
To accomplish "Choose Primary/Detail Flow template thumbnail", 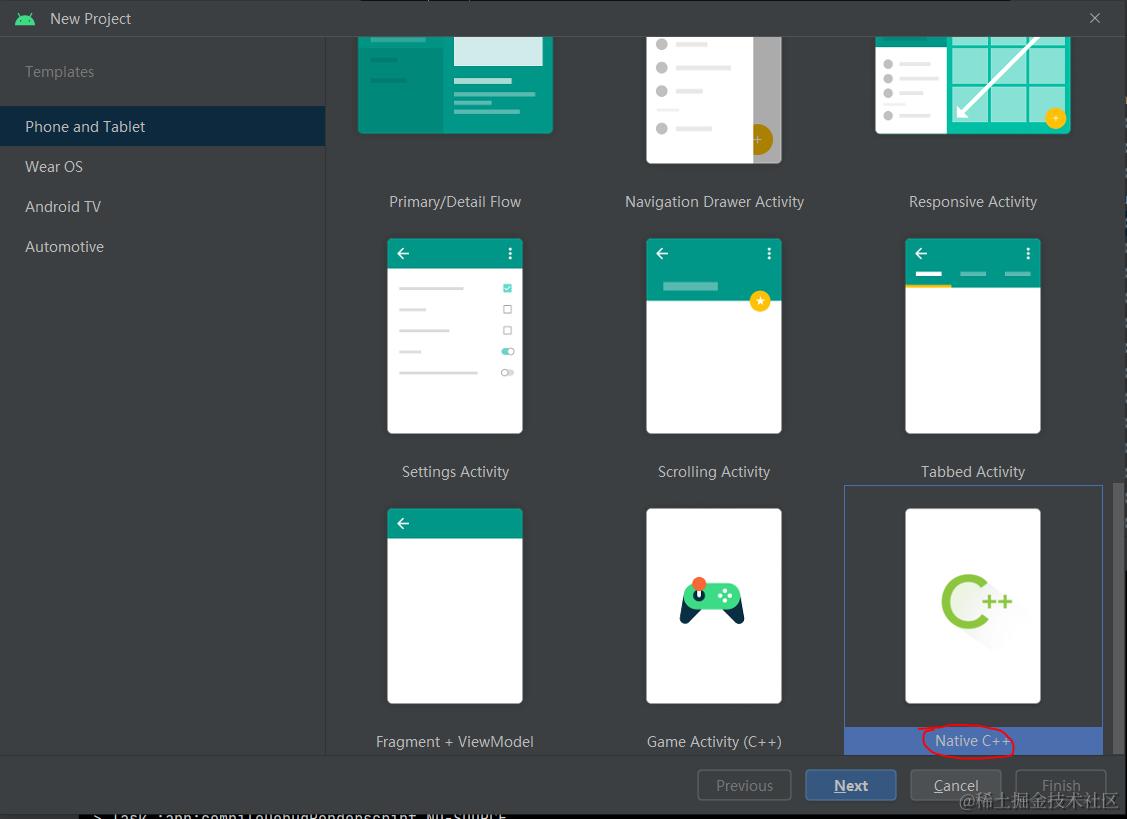I will [455, 85].
